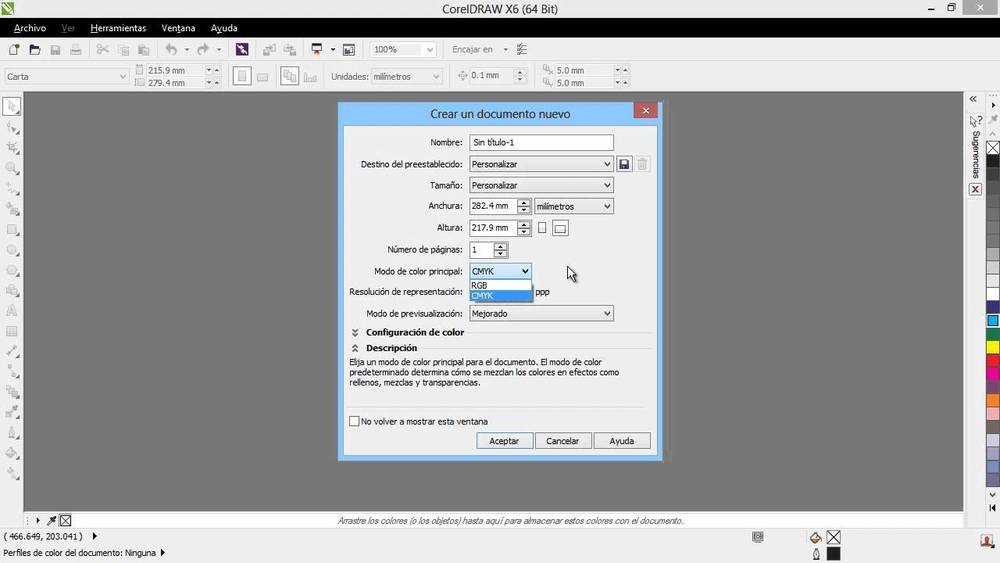Select portrait page orientation in the dialog
The width and height of the screenshot is (1000, 563).
pyautogui.click(x=542, y=228)
